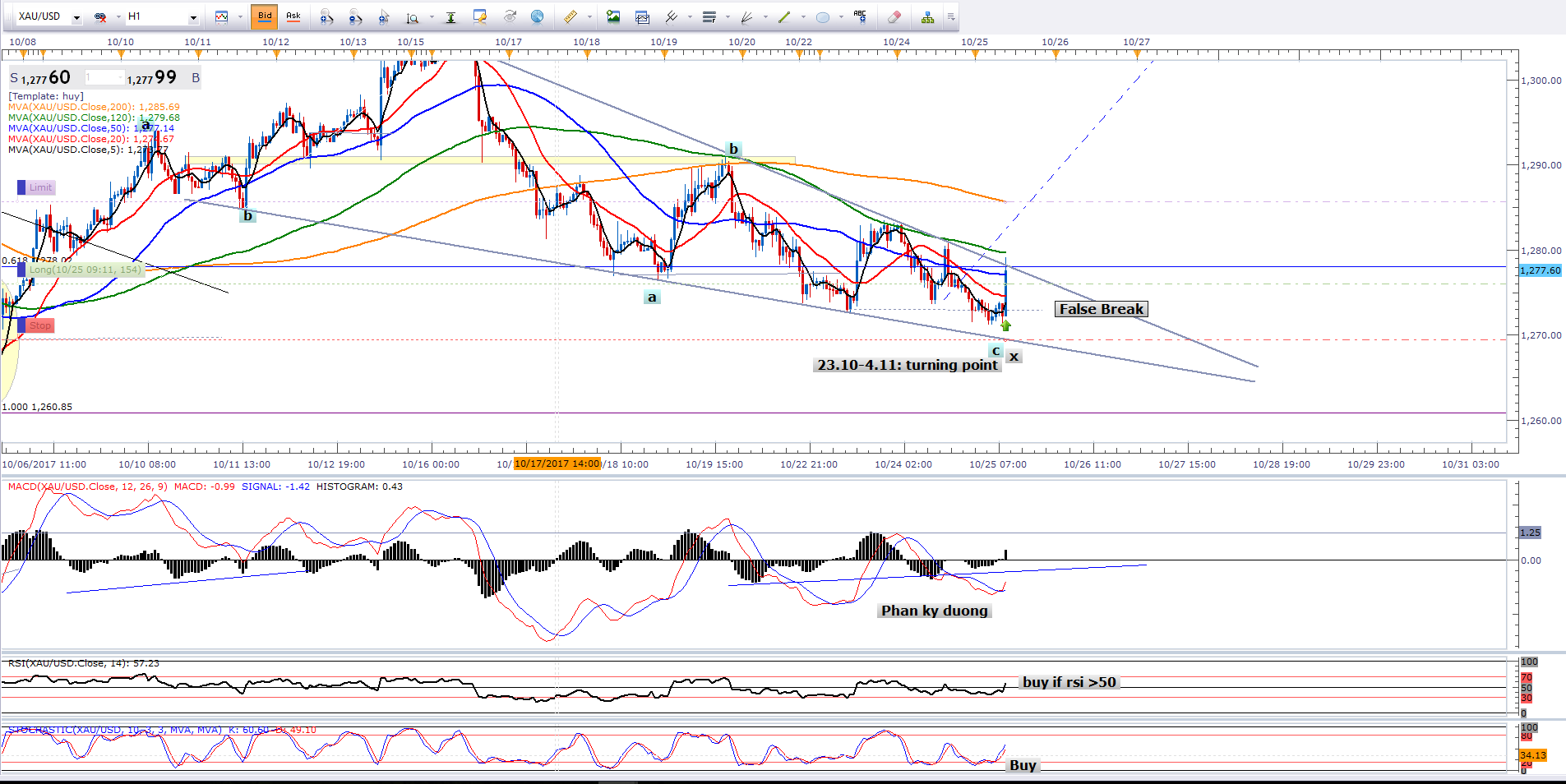Open the XAU/USD symbol dropdown
The image size is (1566, 784).
[x=76, y=17]
